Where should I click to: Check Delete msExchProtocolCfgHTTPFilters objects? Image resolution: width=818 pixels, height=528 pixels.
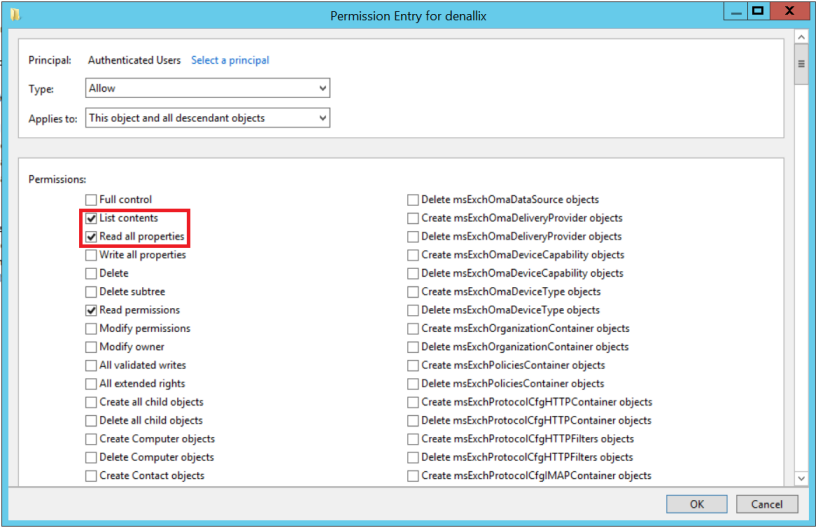[413, 458]
